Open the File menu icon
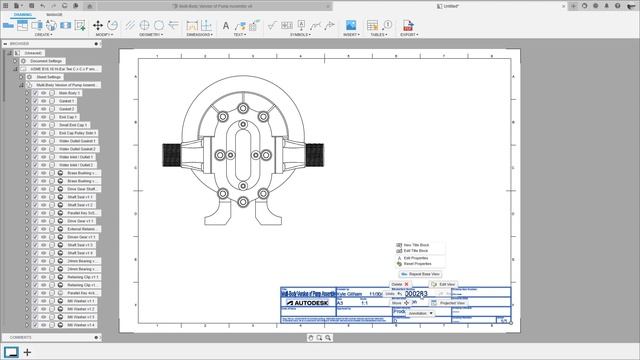The image size is (640, 360). click(17, 6)
